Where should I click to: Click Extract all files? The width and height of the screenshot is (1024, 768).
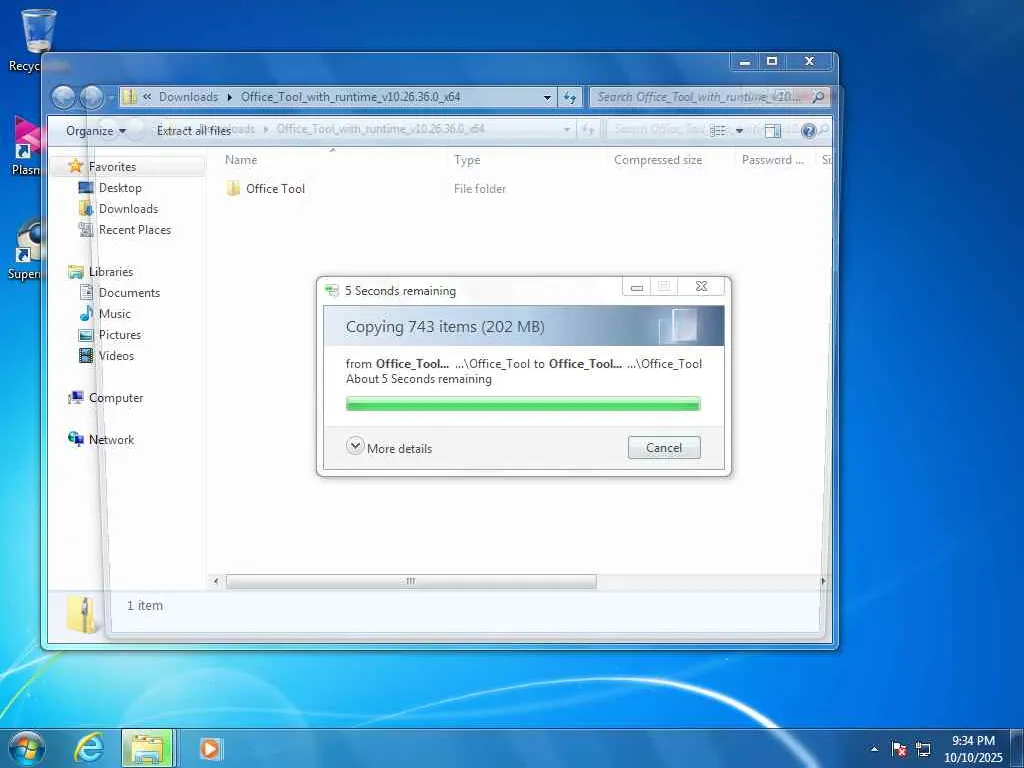(193, 131)
